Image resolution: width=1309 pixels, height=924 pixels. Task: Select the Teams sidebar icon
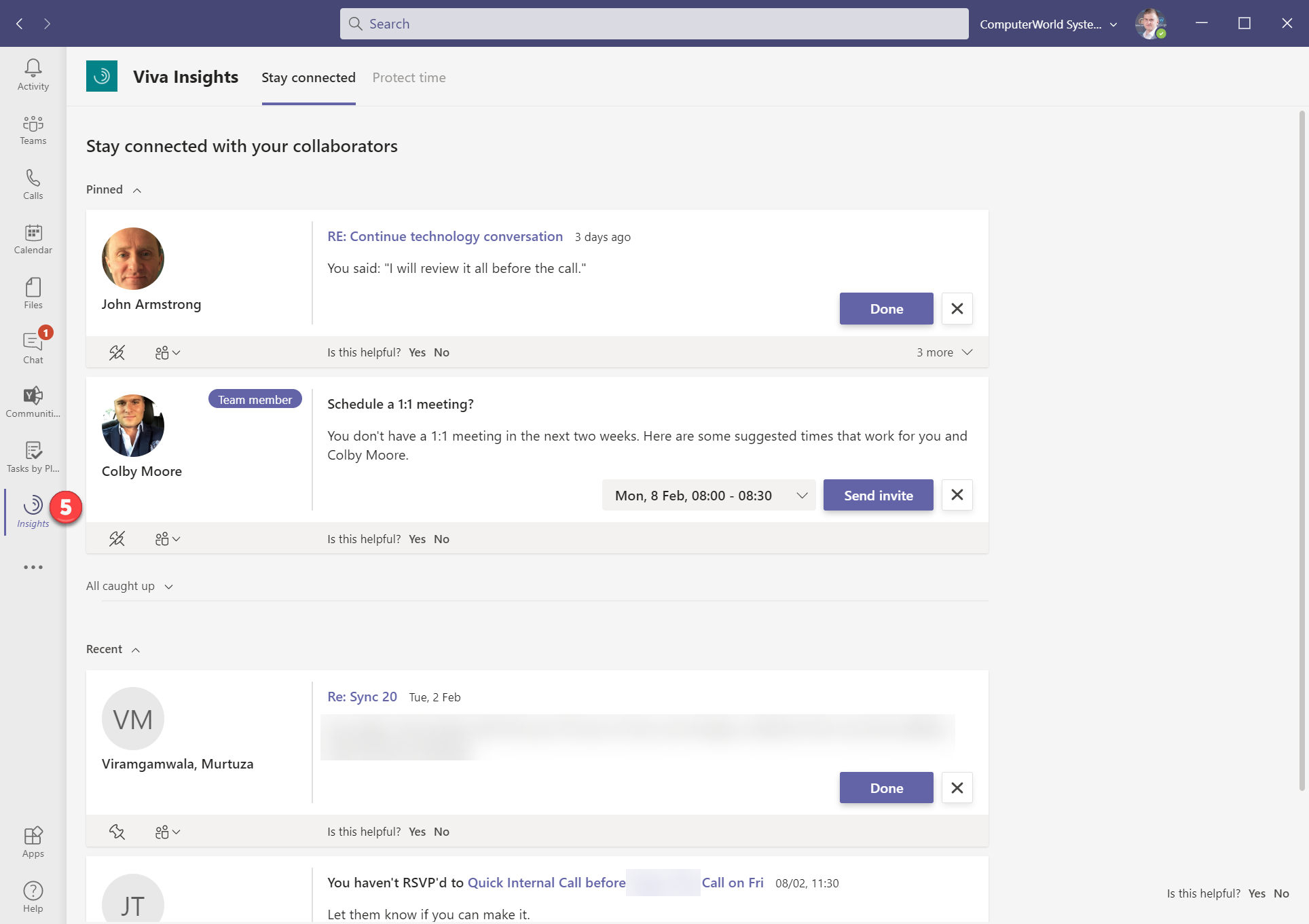tap(33, 129)
